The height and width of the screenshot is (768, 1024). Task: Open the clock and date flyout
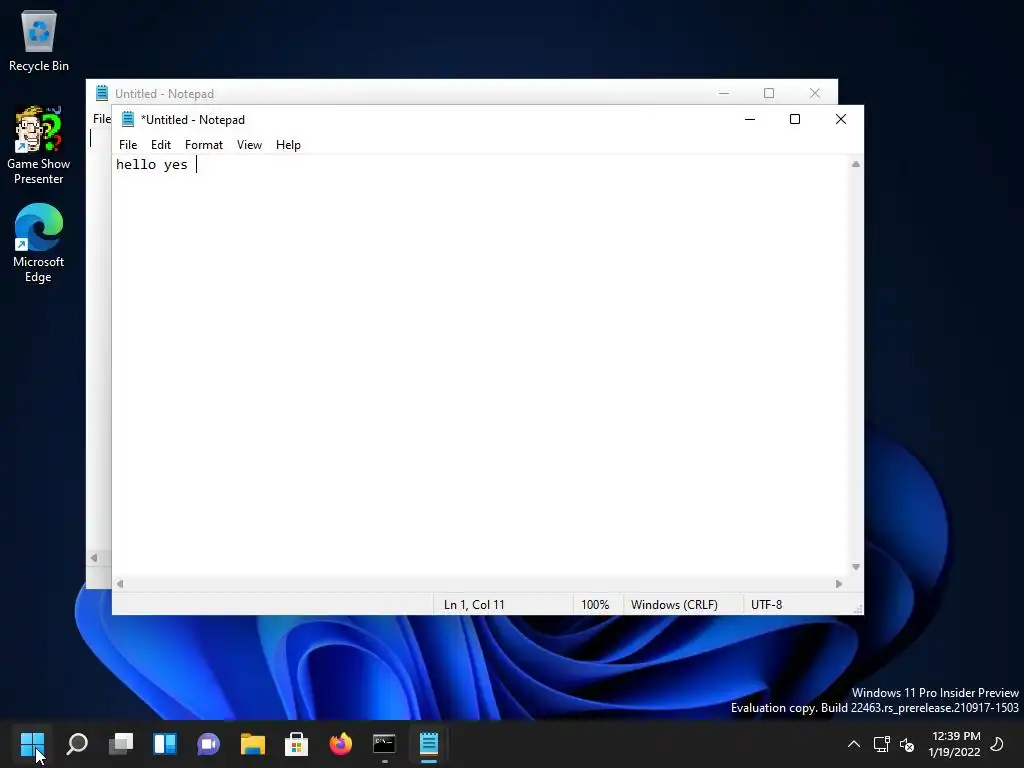pos(954,744)
